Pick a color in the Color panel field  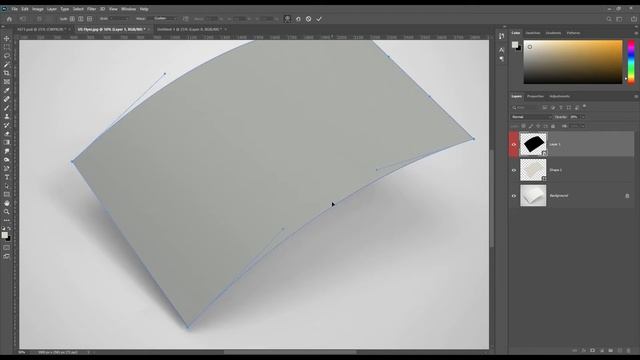573,62
